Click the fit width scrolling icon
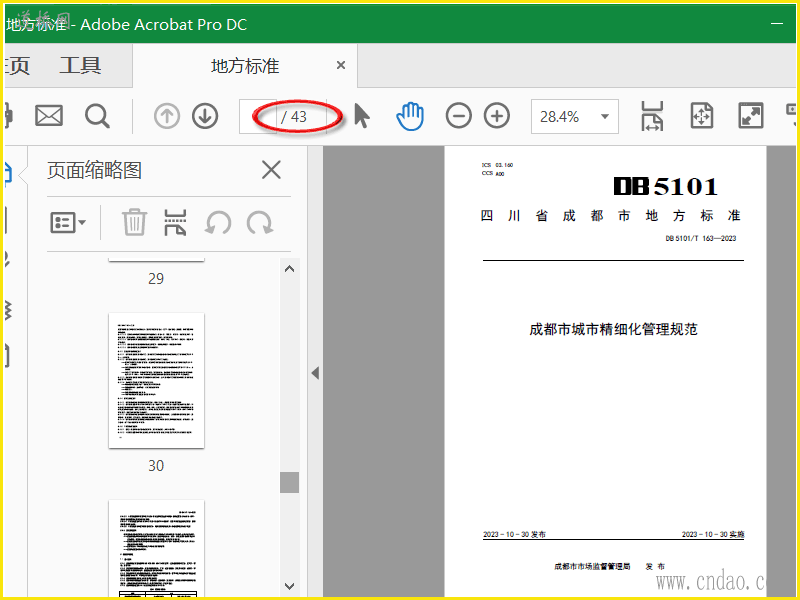The image size is (800, 600). pyautogui.click(x=652, y=116)
